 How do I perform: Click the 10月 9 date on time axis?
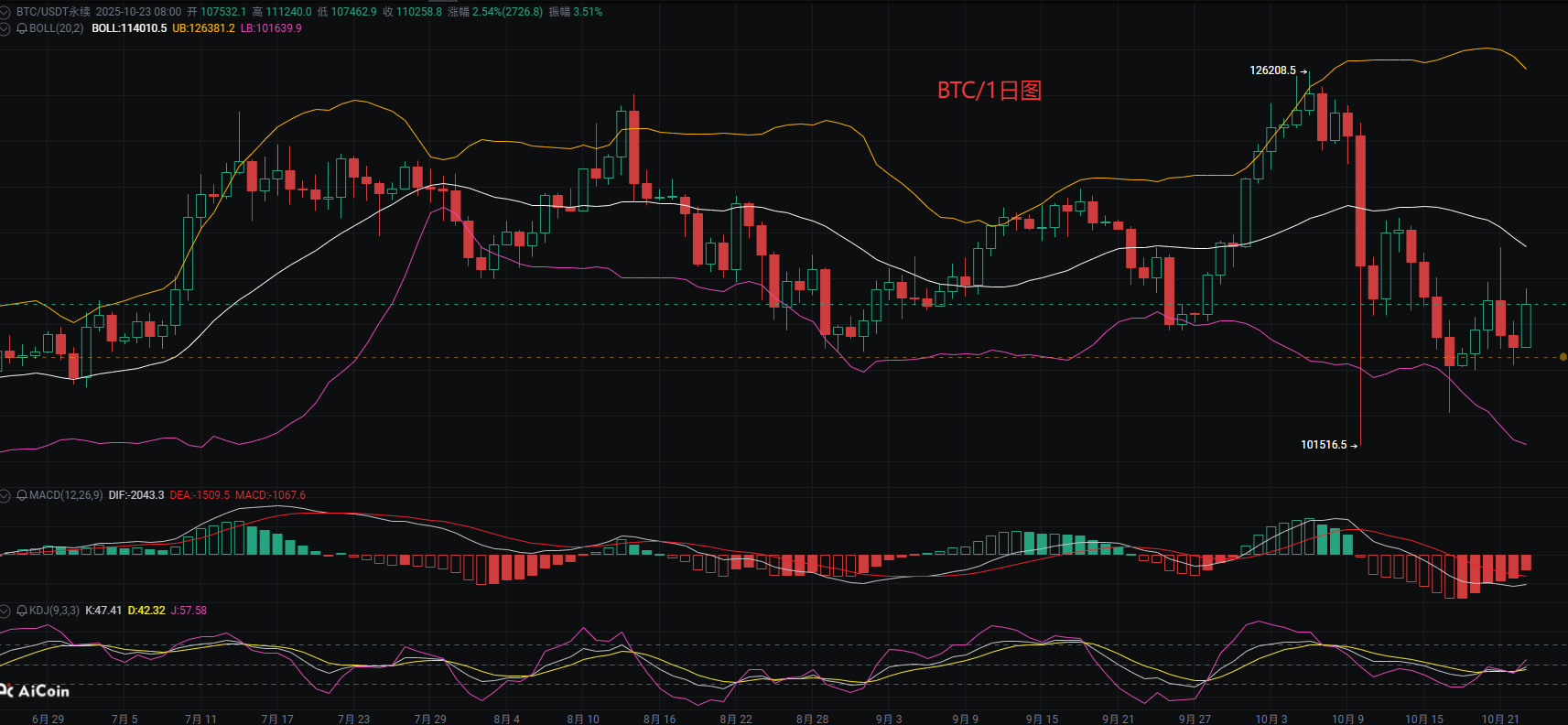click(x=1347, y=719)
